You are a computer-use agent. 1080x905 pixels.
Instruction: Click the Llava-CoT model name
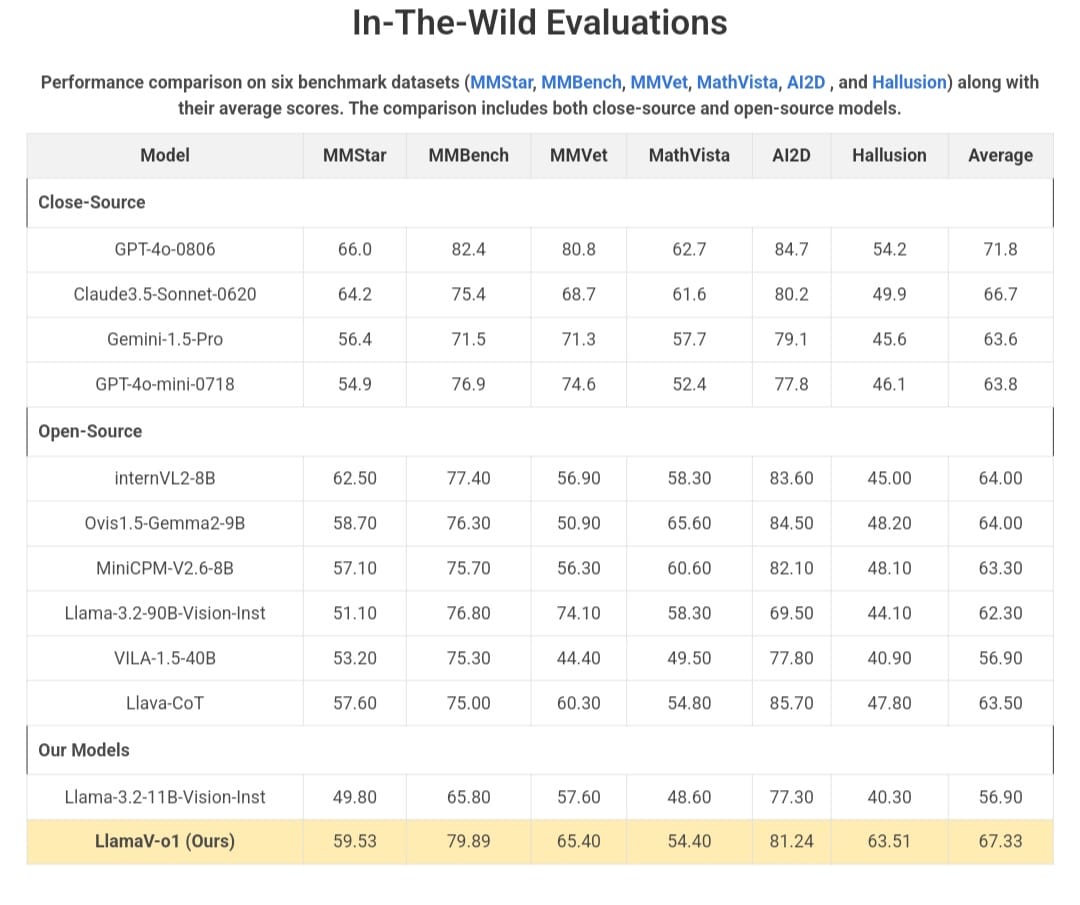pos(165,703)
